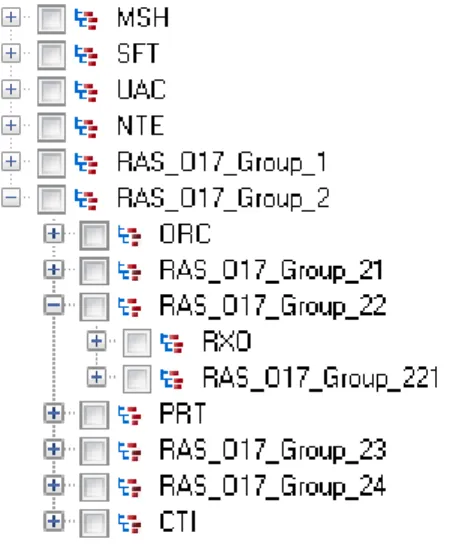The height and width of the screenshot is (551, 450).
Task: Select the RAS_O17_Group_22 label
Action: point(273,307)
